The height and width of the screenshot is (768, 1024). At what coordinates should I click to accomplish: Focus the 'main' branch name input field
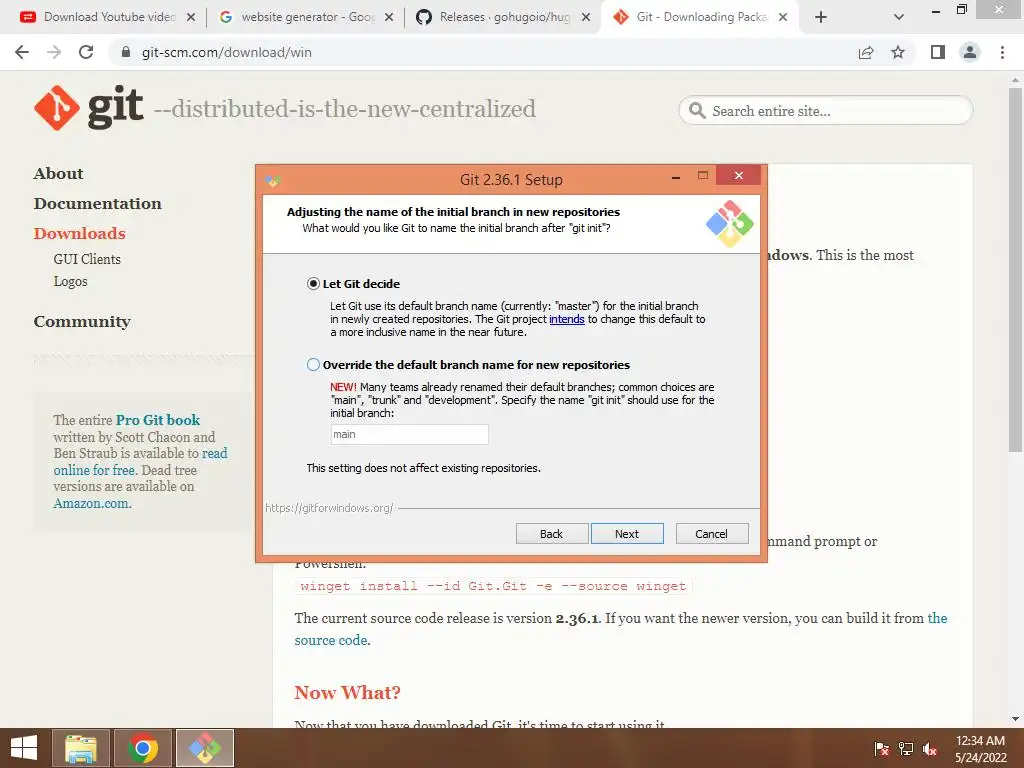pos(409,434)
